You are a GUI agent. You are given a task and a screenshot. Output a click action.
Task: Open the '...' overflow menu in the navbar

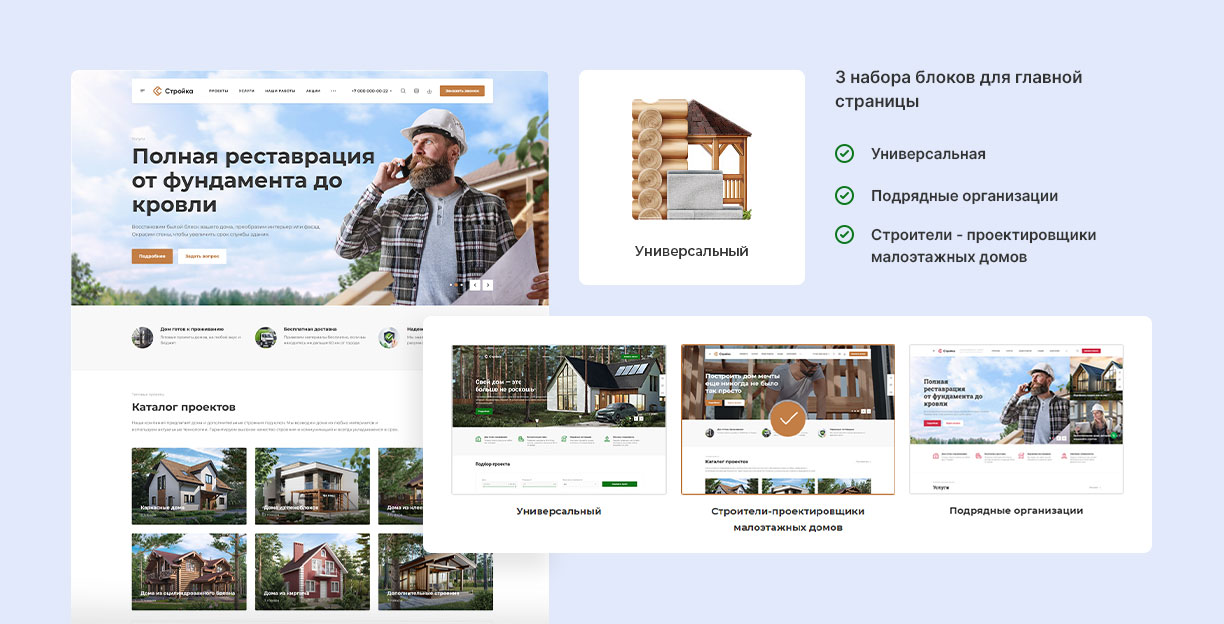(334, 90)
